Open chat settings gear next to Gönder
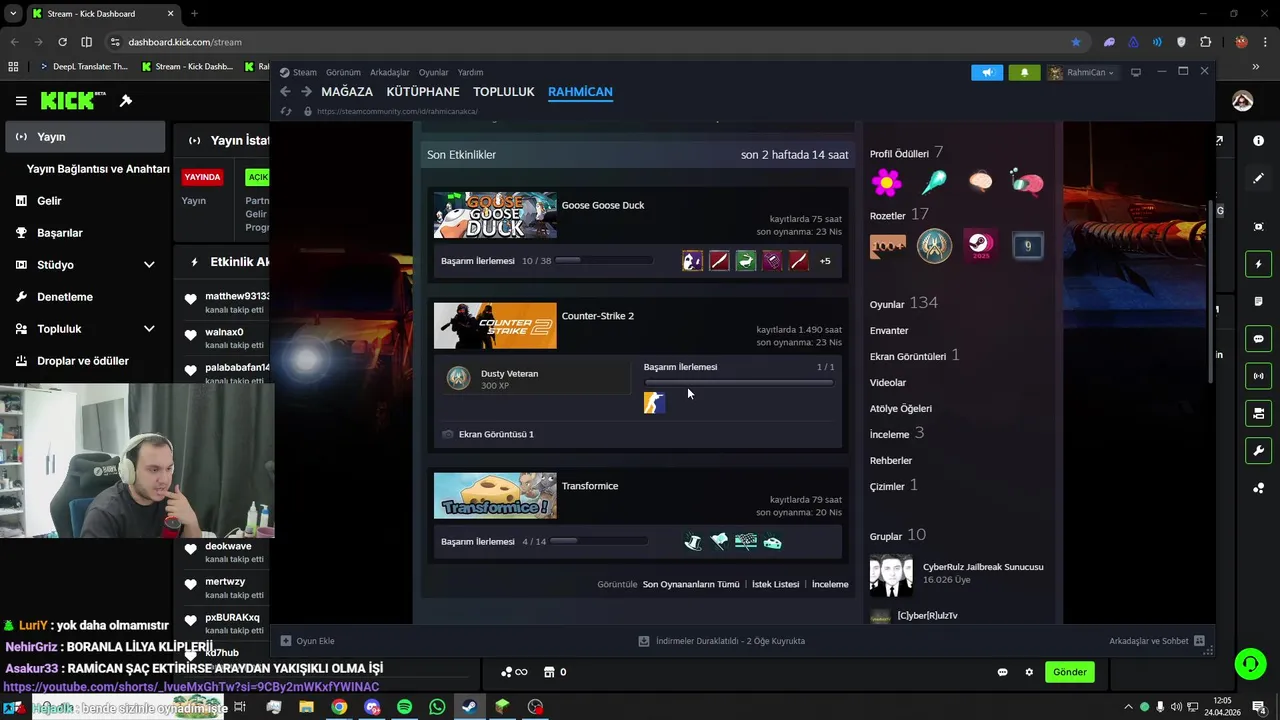 click(1029, 672)
